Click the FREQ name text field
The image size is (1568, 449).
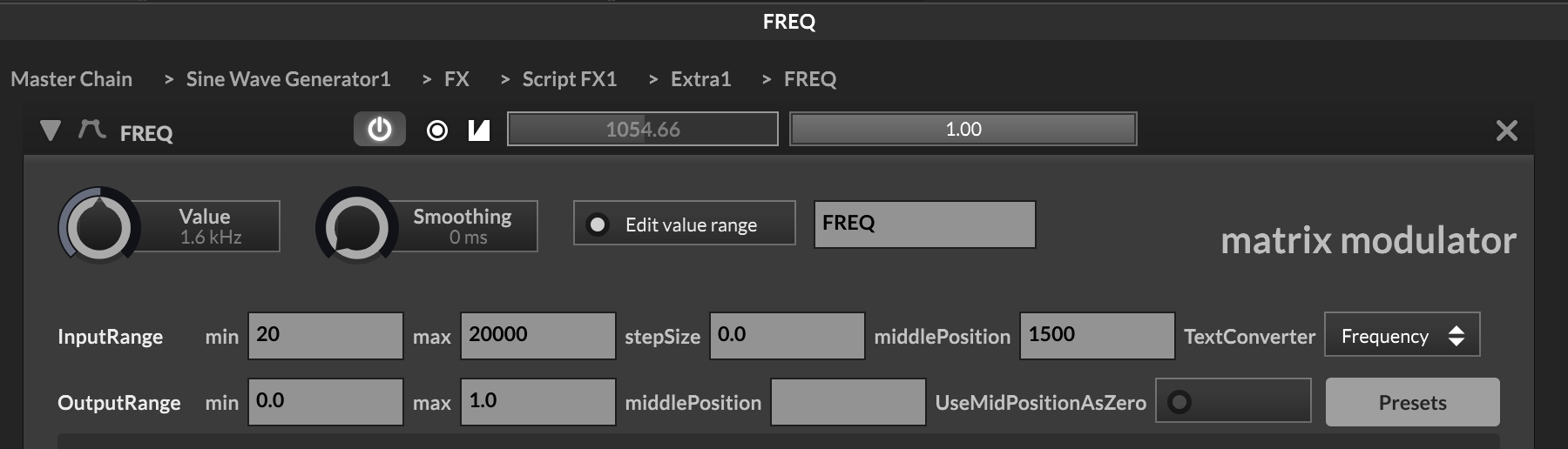coord(924,224)
